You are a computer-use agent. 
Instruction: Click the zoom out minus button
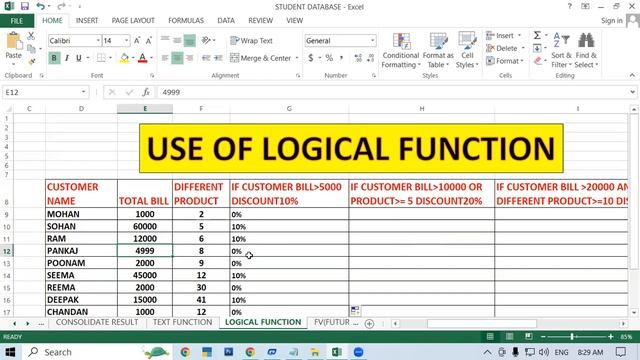(543, 336)
